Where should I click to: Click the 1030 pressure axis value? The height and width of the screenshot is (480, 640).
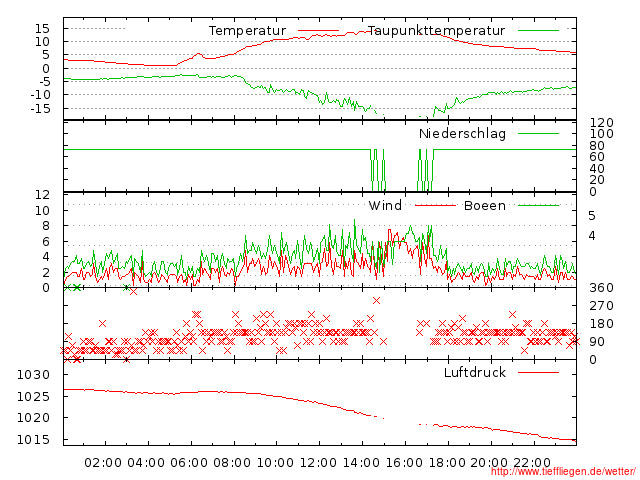33,375
